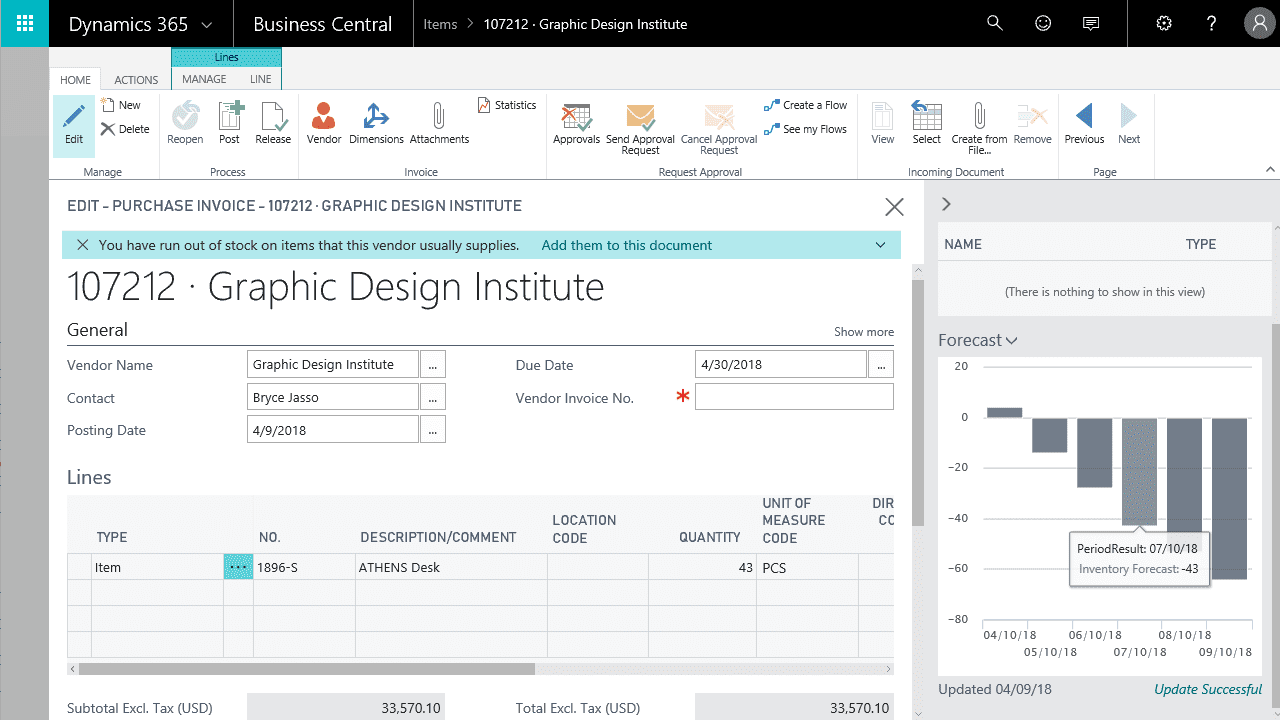1280x720 pixels.
Task: Go to Items breadcrumb
Action: pos(440,24)
